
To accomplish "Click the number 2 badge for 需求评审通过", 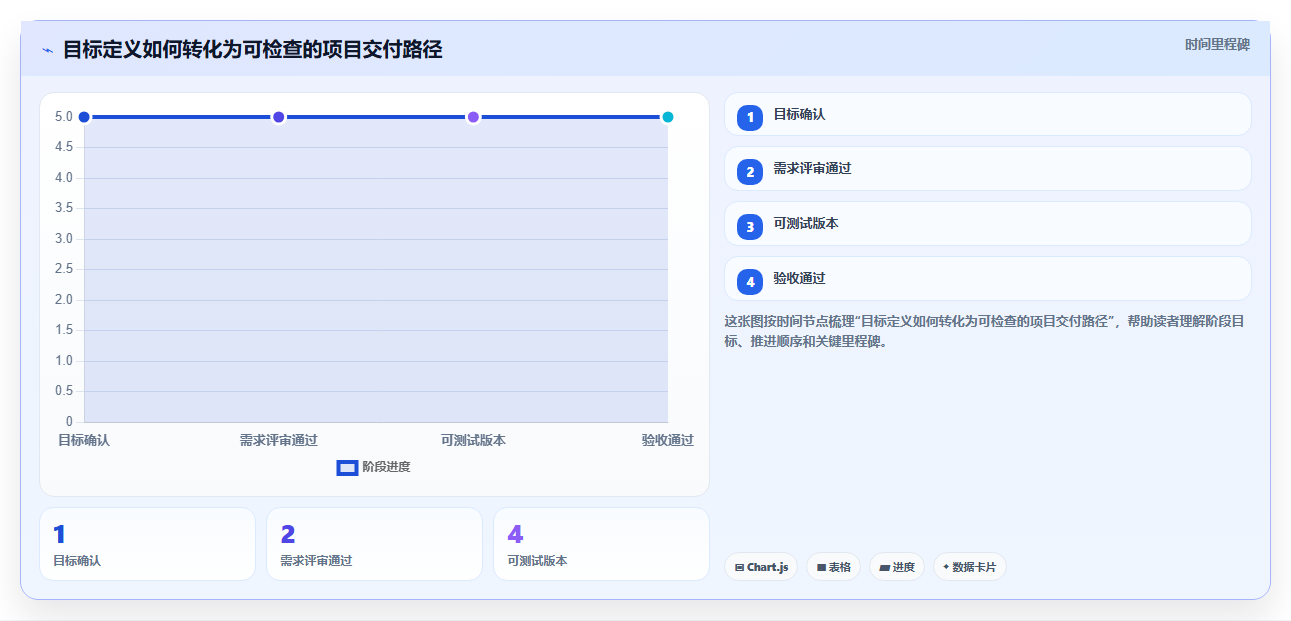I will pos(750,172).
